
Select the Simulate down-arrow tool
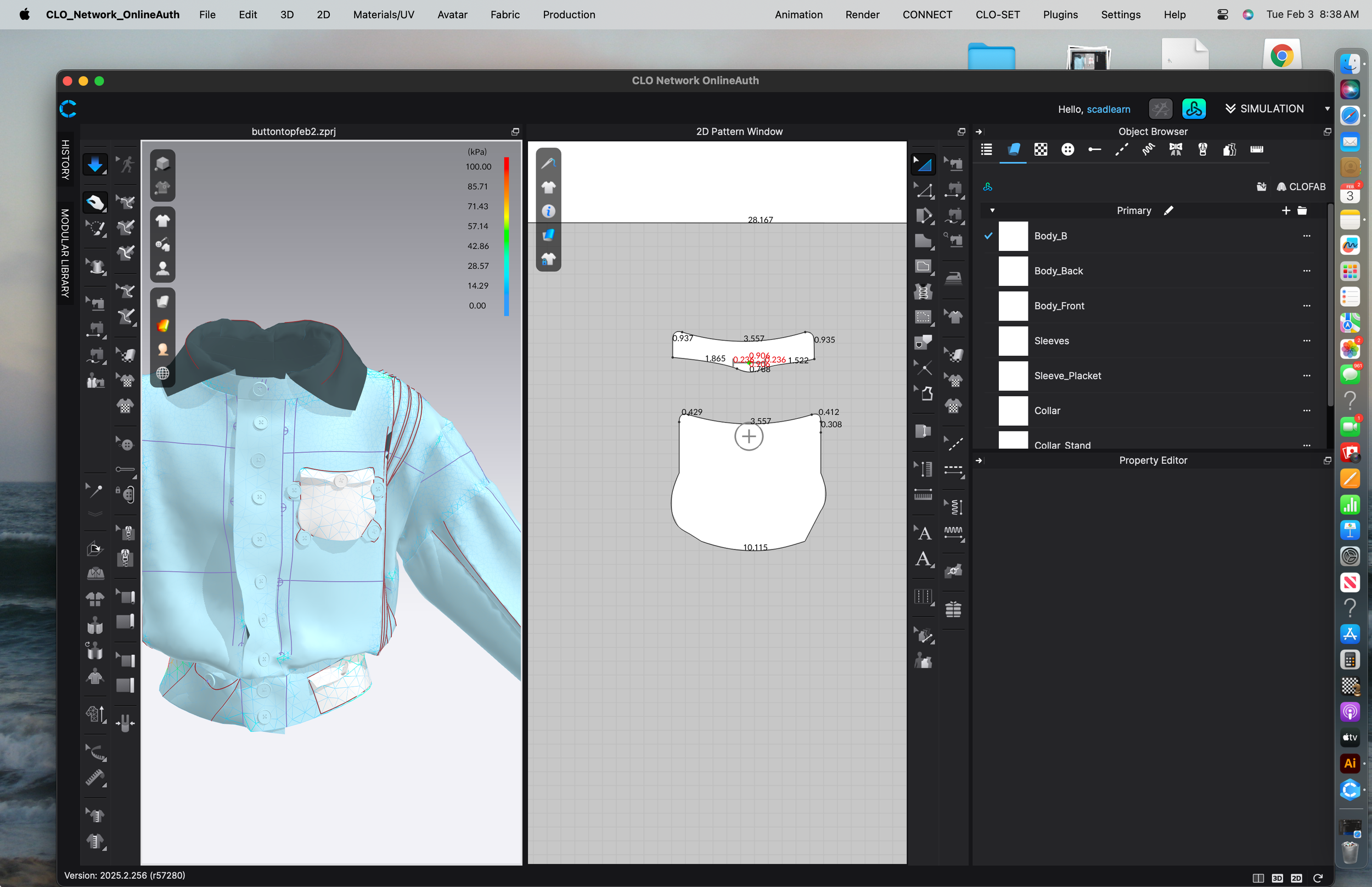click(95, 165)
